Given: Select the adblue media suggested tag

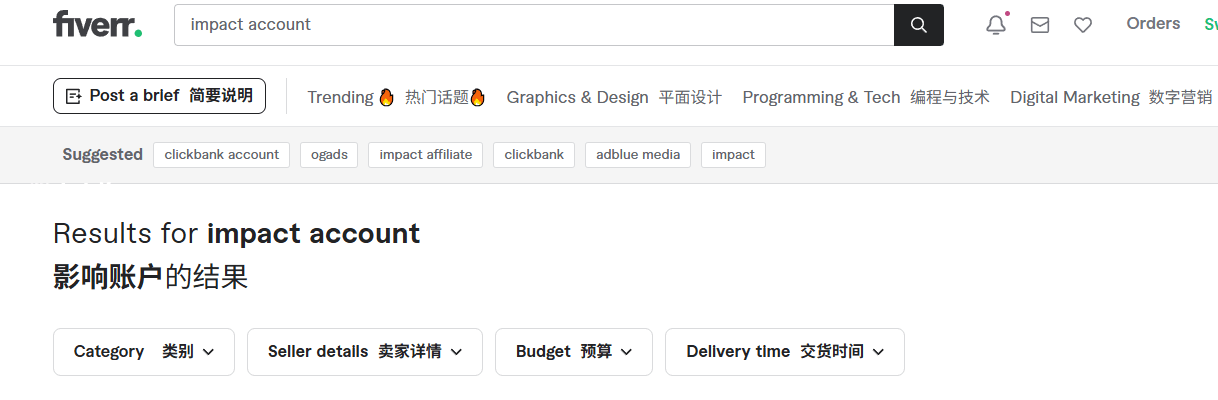Looking at the screenshot, I should [x=638, y=155].
